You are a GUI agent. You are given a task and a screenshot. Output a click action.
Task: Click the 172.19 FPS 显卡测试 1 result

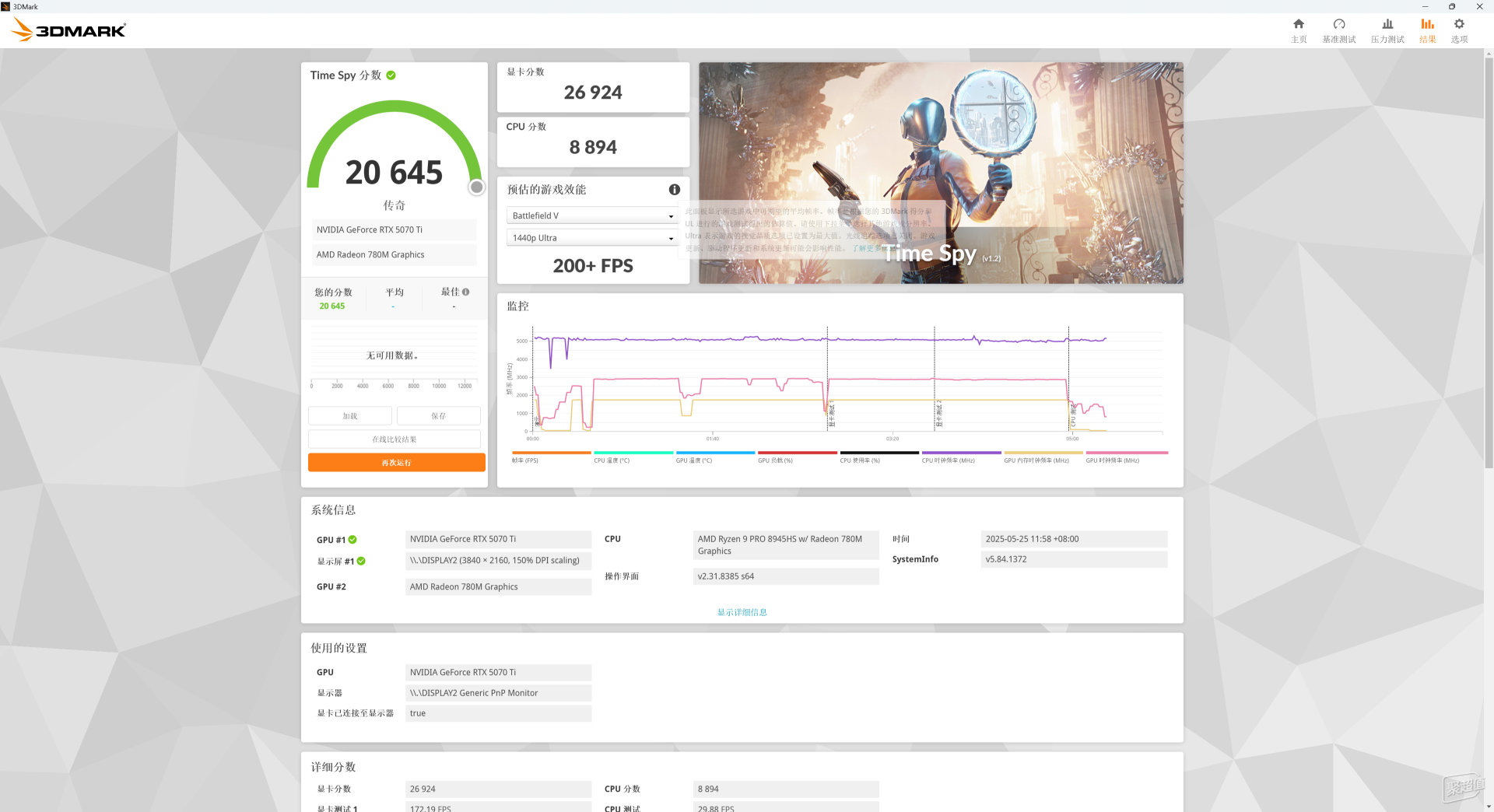pos(498,807)
